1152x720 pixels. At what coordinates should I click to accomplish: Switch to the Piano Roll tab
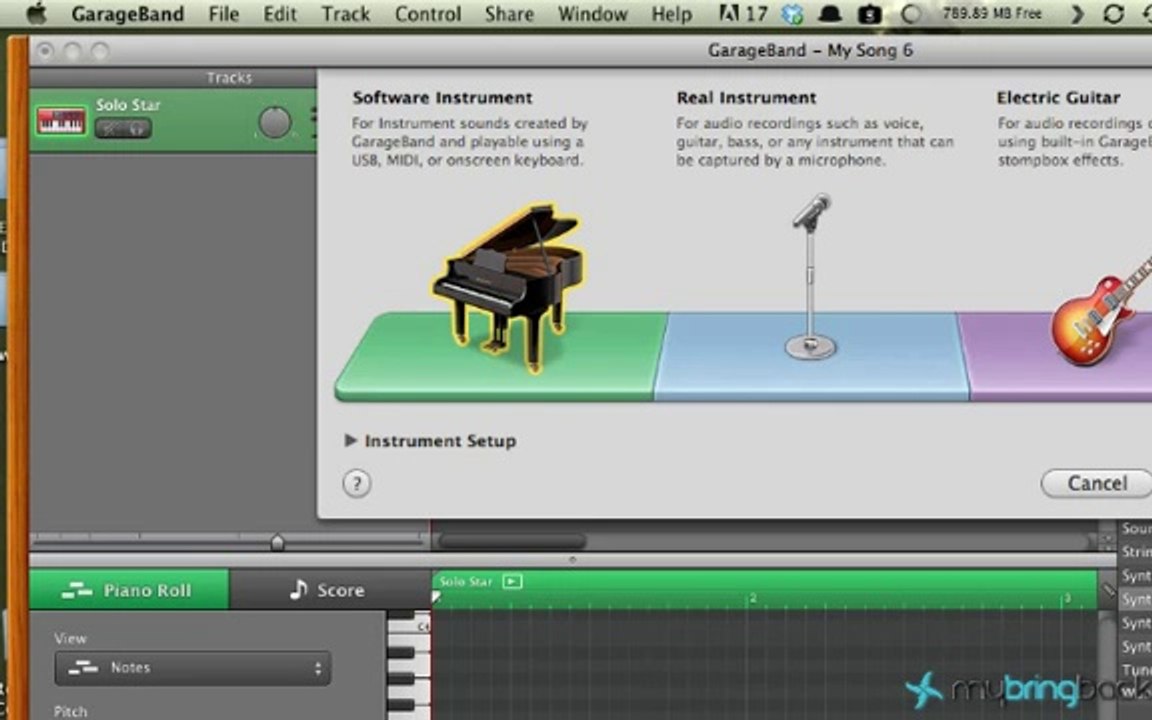click(x=129, y=590)
